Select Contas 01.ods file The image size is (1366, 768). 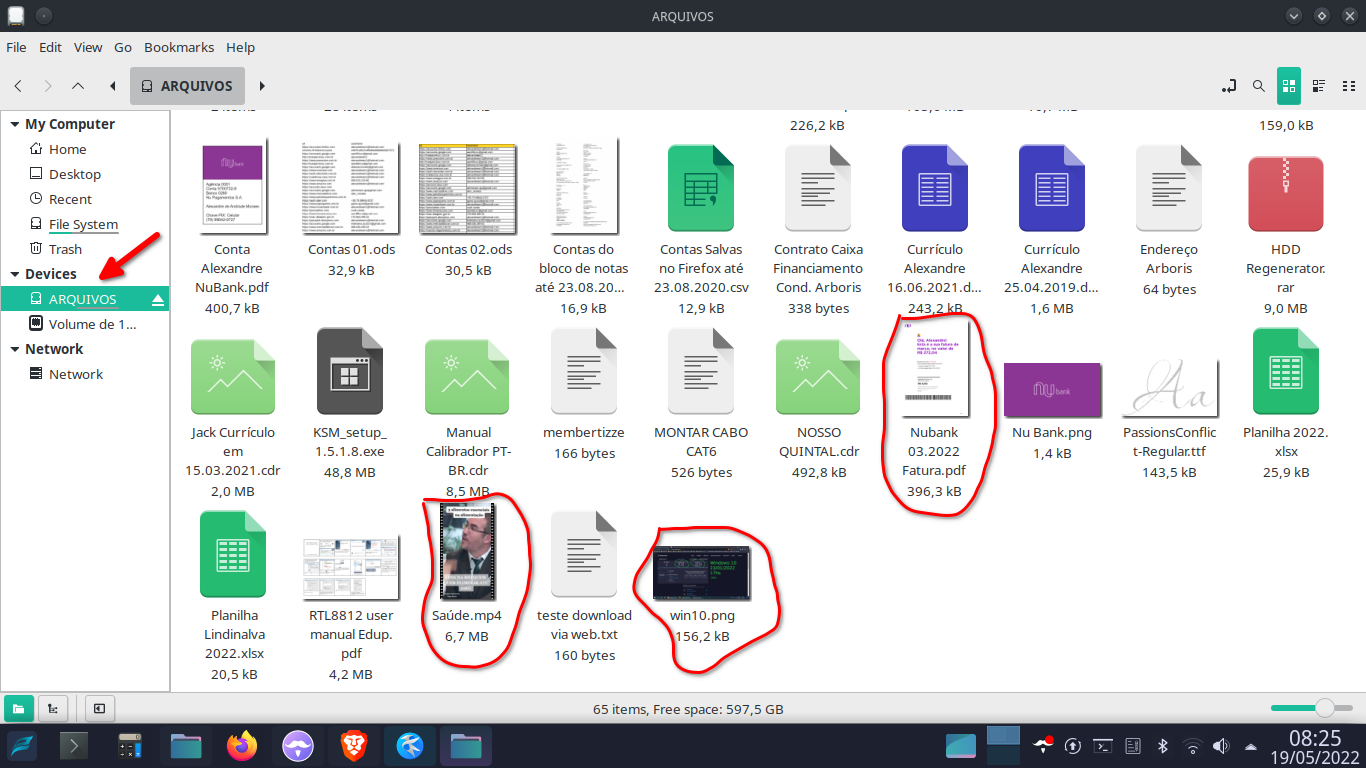pos(351,209)
